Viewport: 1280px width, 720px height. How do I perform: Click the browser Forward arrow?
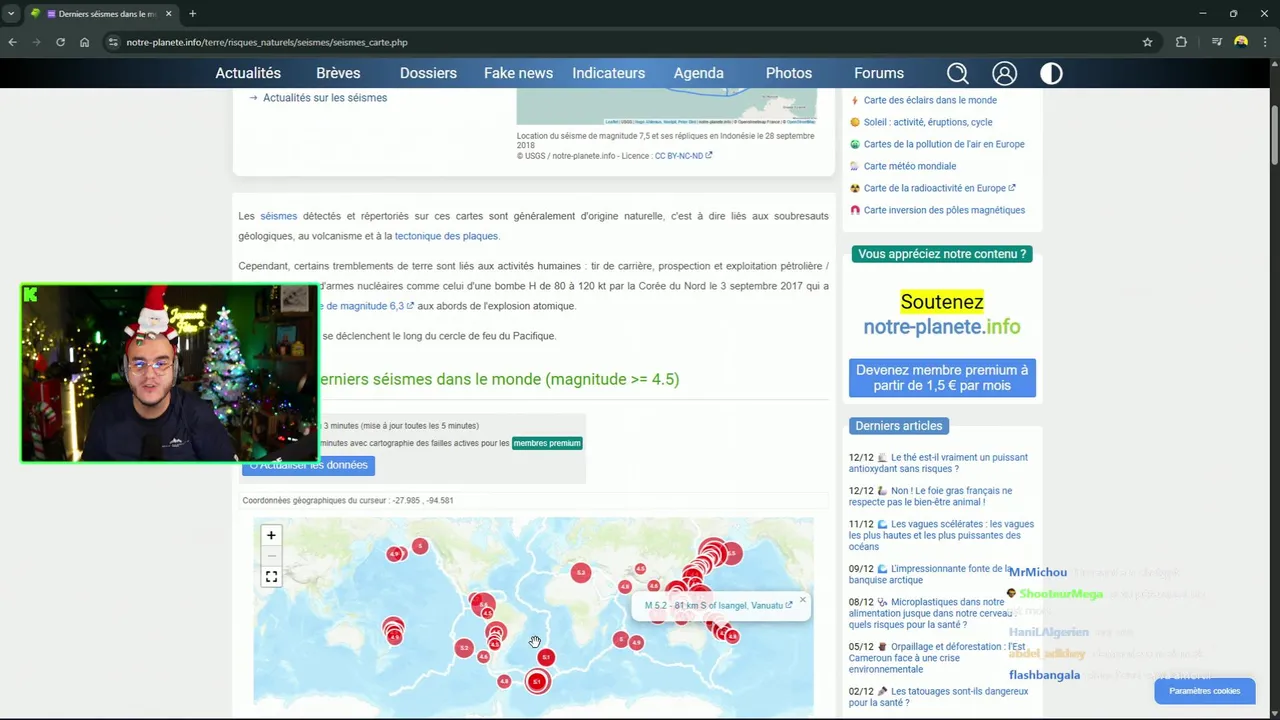(x=36, y=42)
